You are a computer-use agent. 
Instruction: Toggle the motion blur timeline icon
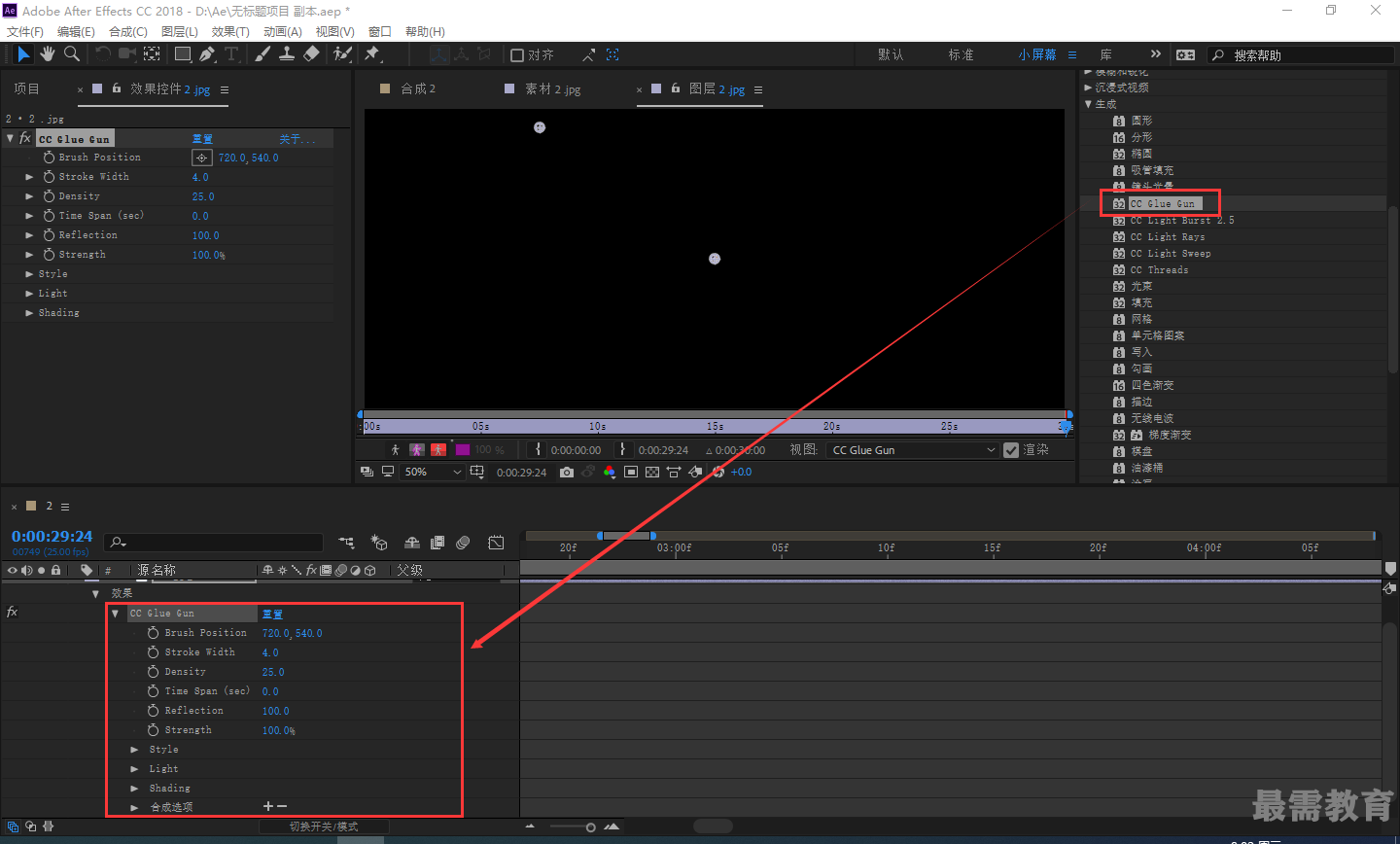coord(463,543)
